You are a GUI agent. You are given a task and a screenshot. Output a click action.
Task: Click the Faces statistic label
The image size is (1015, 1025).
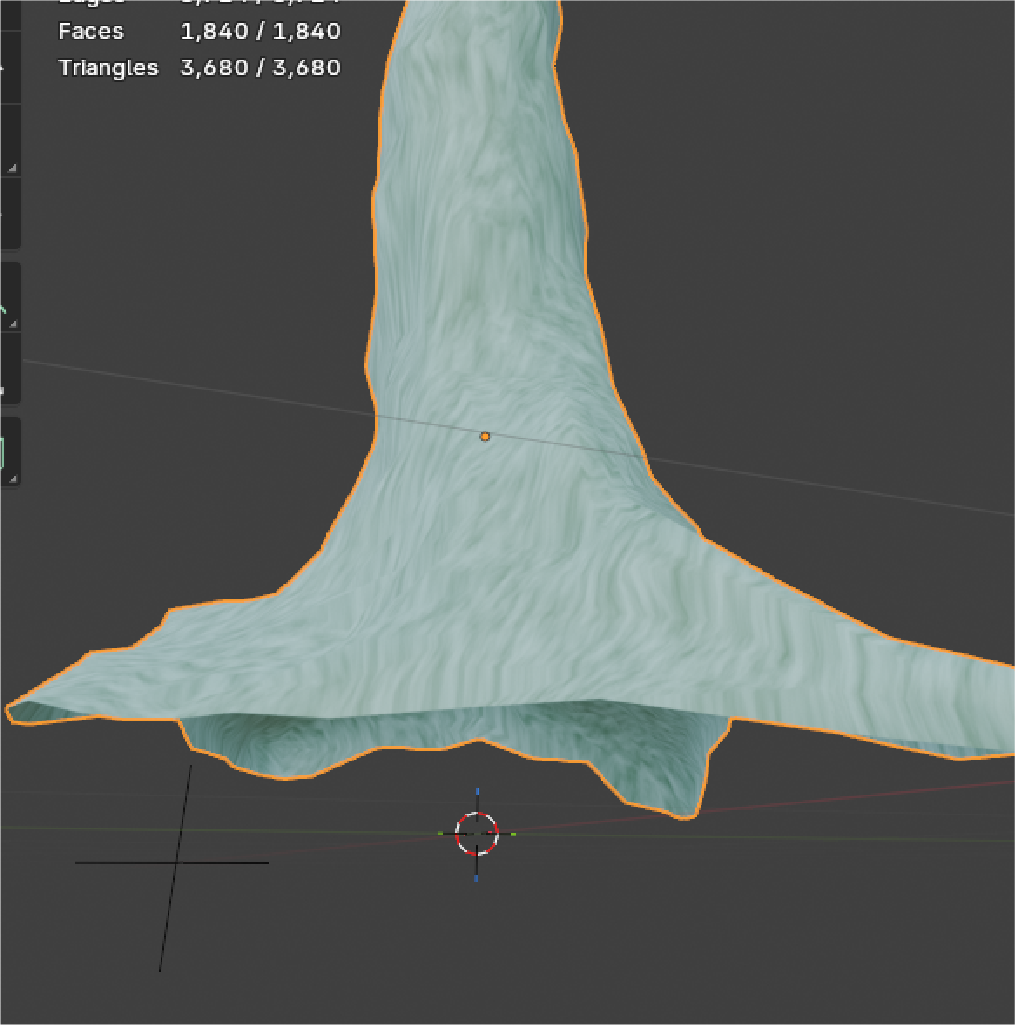pyautogui.click(x=91, y=31)
